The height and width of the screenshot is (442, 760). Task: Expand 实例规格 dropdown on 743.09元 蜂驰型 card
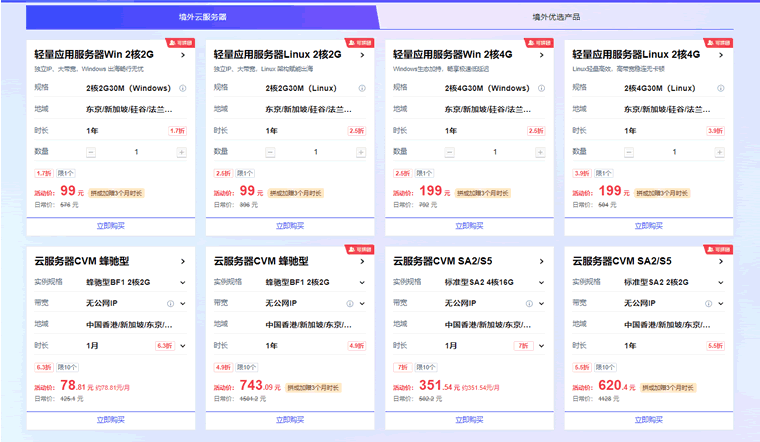362,283
